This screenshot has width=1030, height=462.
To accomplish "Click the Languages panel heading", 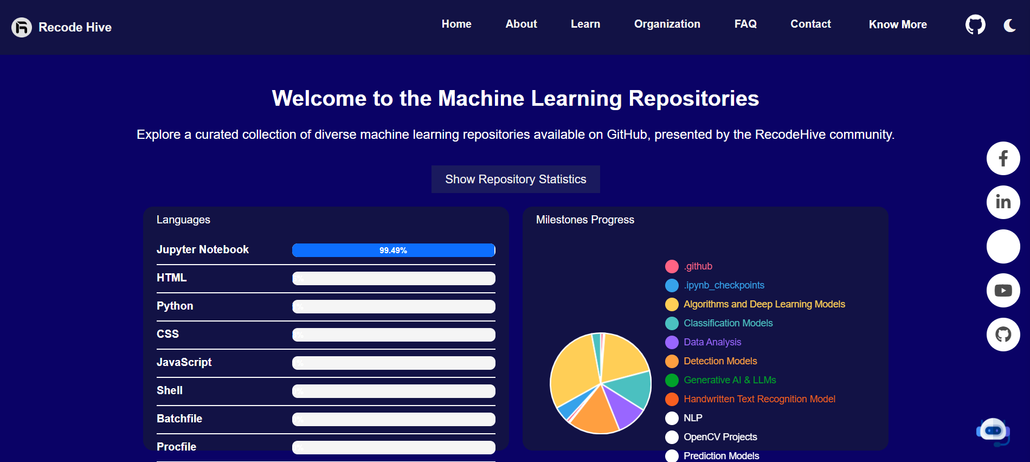I will tap(183, 219).
